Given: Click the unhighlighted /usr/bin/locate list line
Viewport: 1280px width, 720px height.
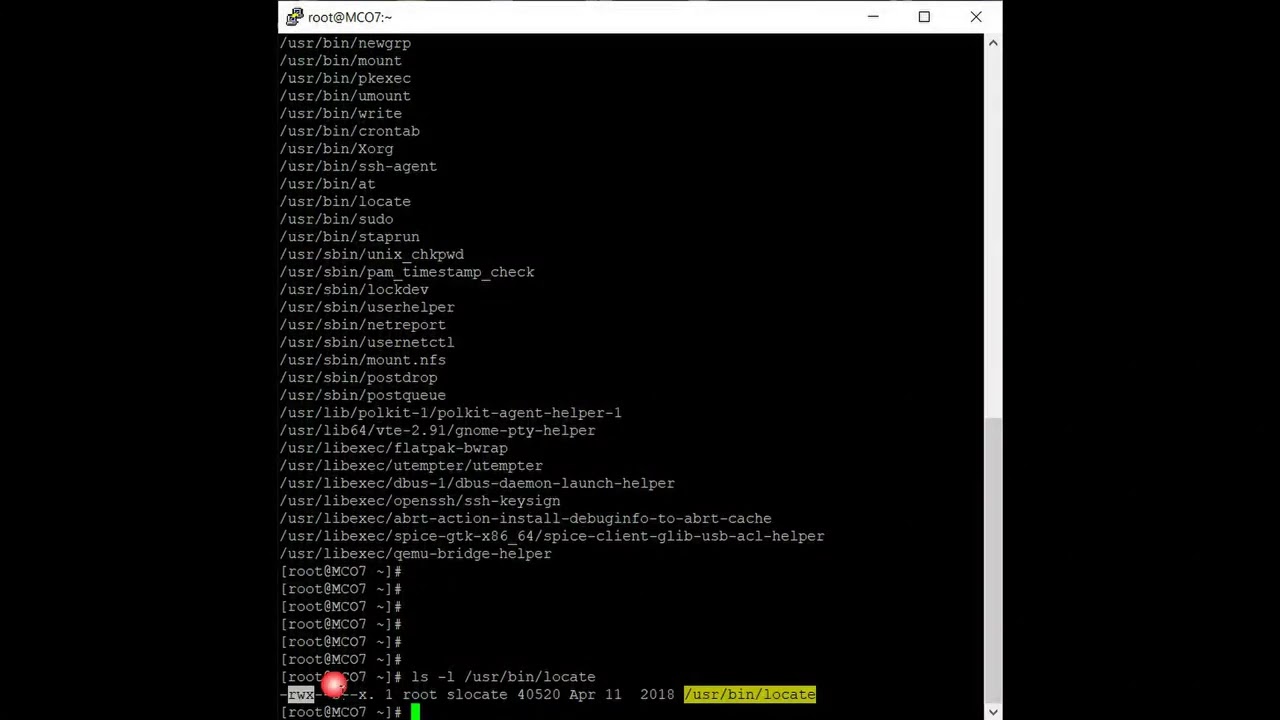Looking at the screenshot, I should coord(345,201).
